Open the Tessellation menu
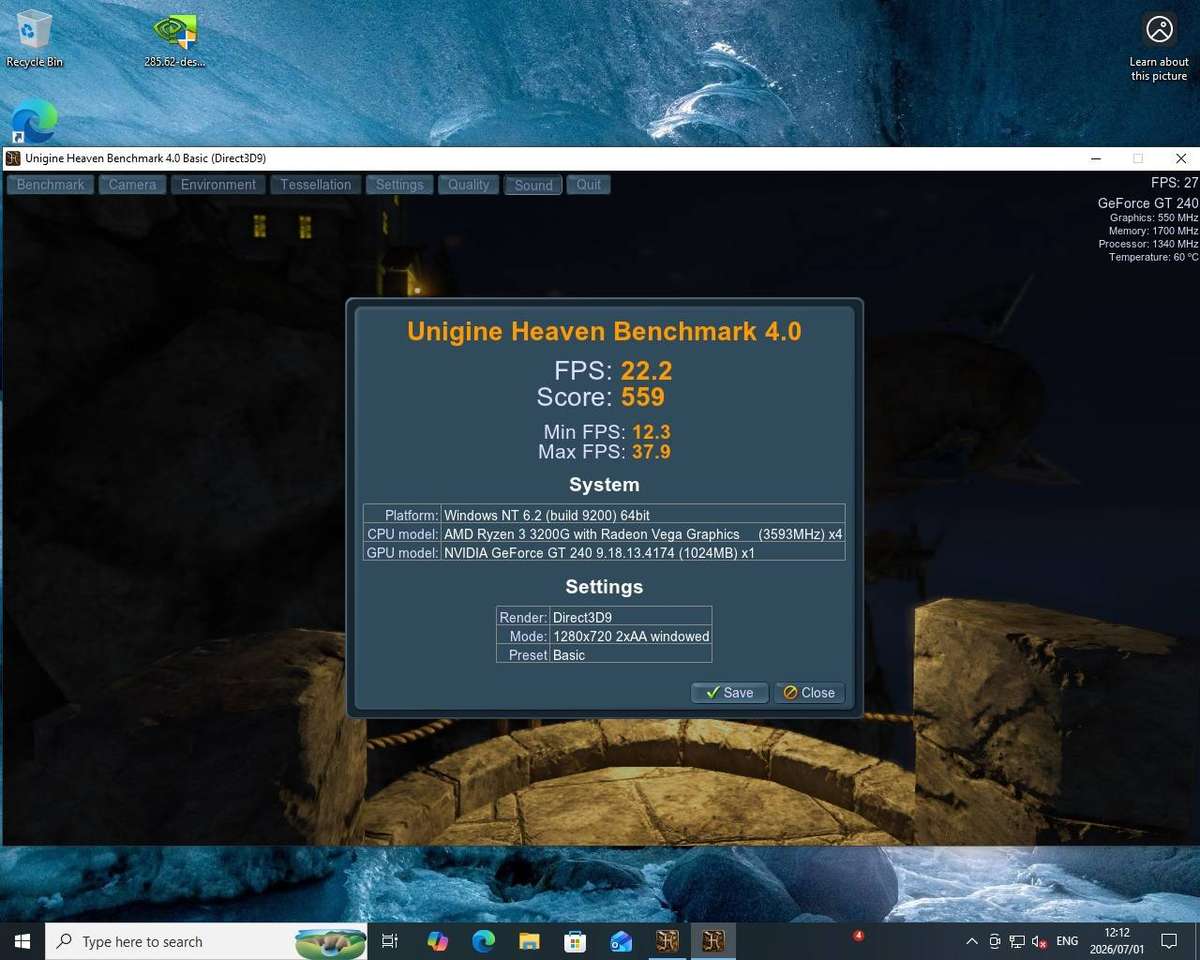1200x960 pixels. tap(316, 185)
